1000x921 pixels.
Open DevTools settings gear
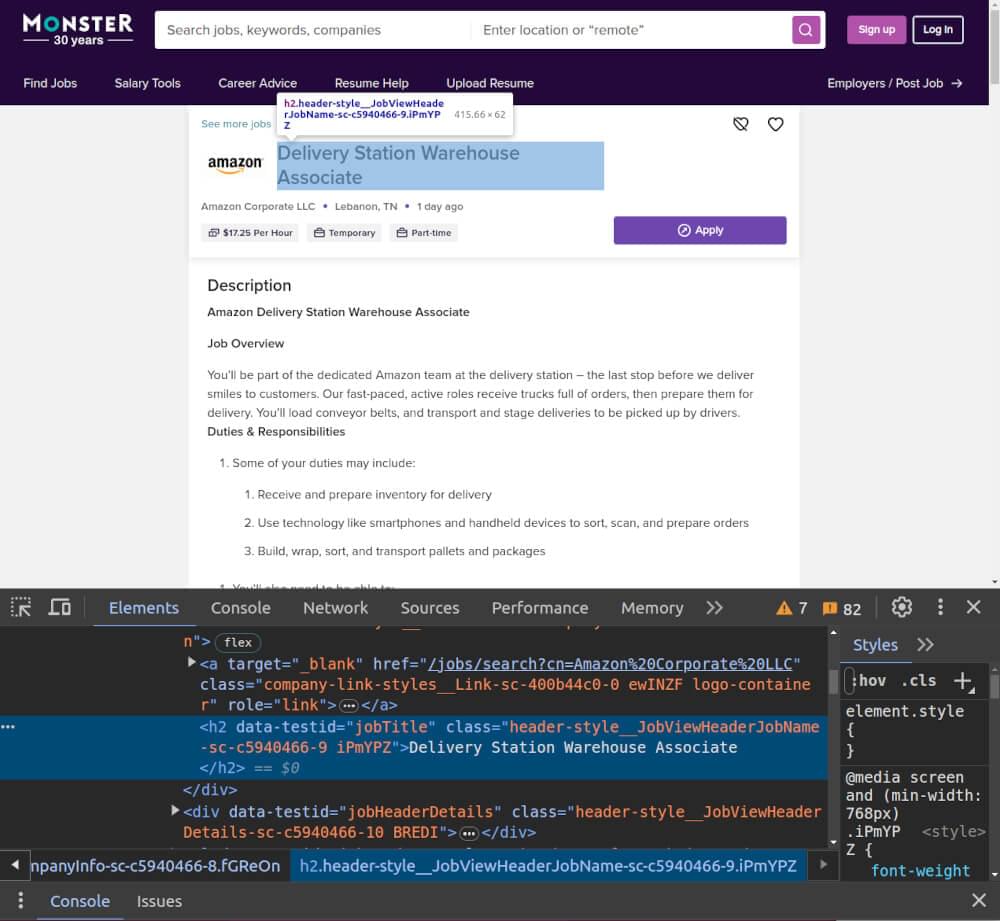(901, 607)
